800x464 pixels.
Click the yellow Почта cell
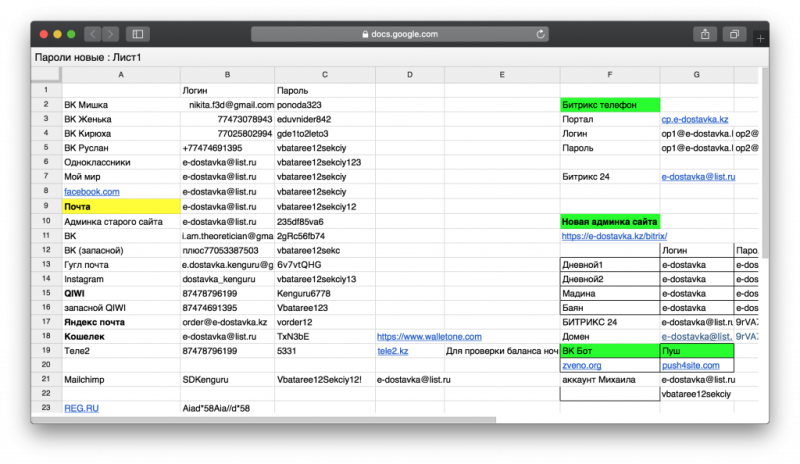click(x=121, y=206)
